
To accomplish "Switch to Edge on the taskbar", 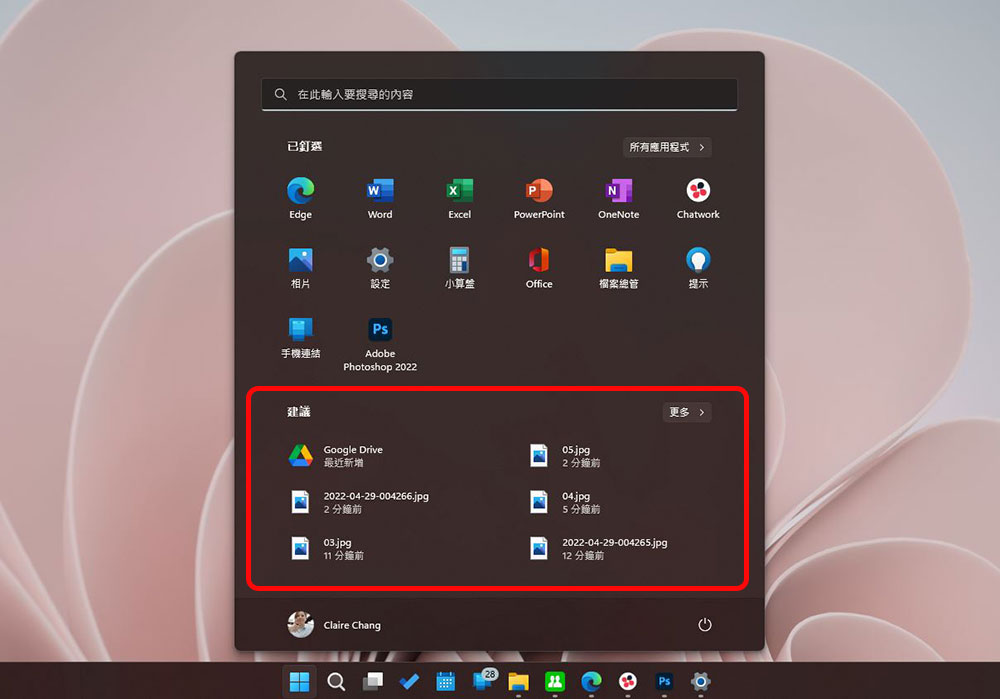I will 591,682.
